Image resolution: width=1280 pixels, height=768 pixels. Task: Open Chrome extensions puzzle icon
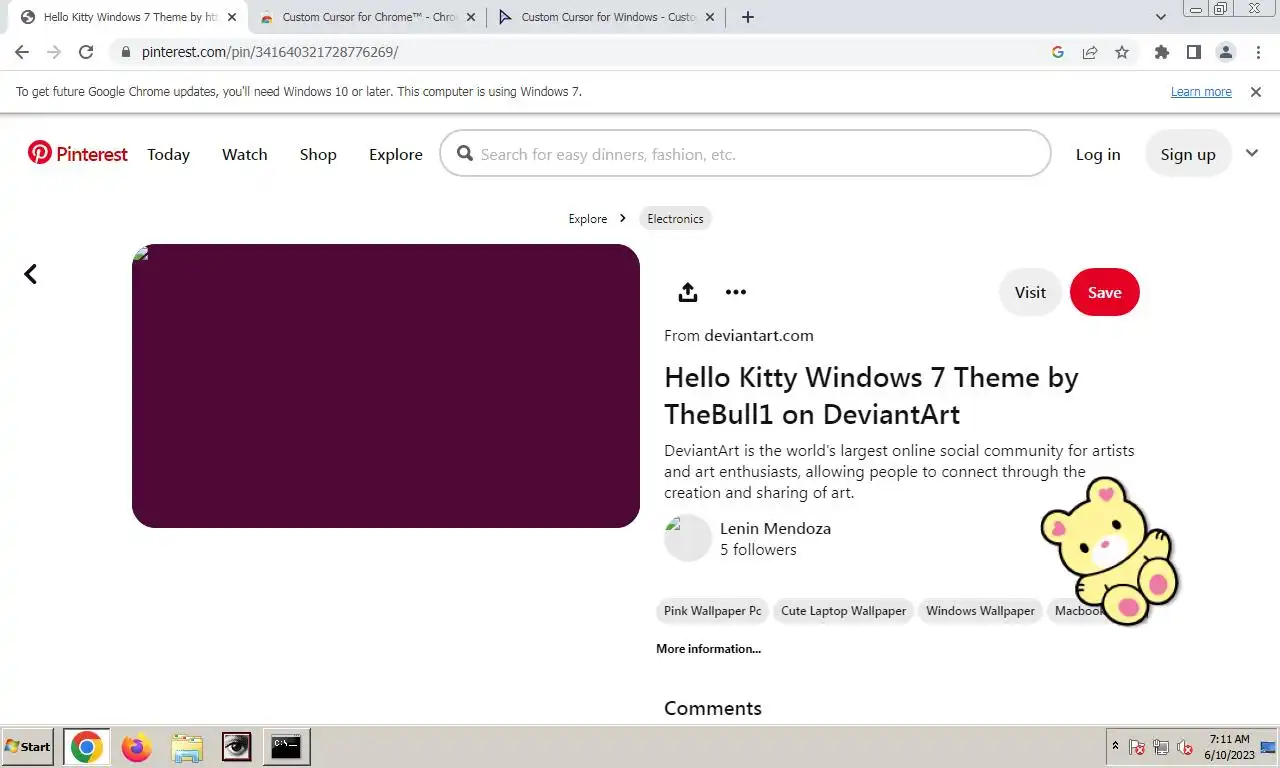(x=1161, y=52)
